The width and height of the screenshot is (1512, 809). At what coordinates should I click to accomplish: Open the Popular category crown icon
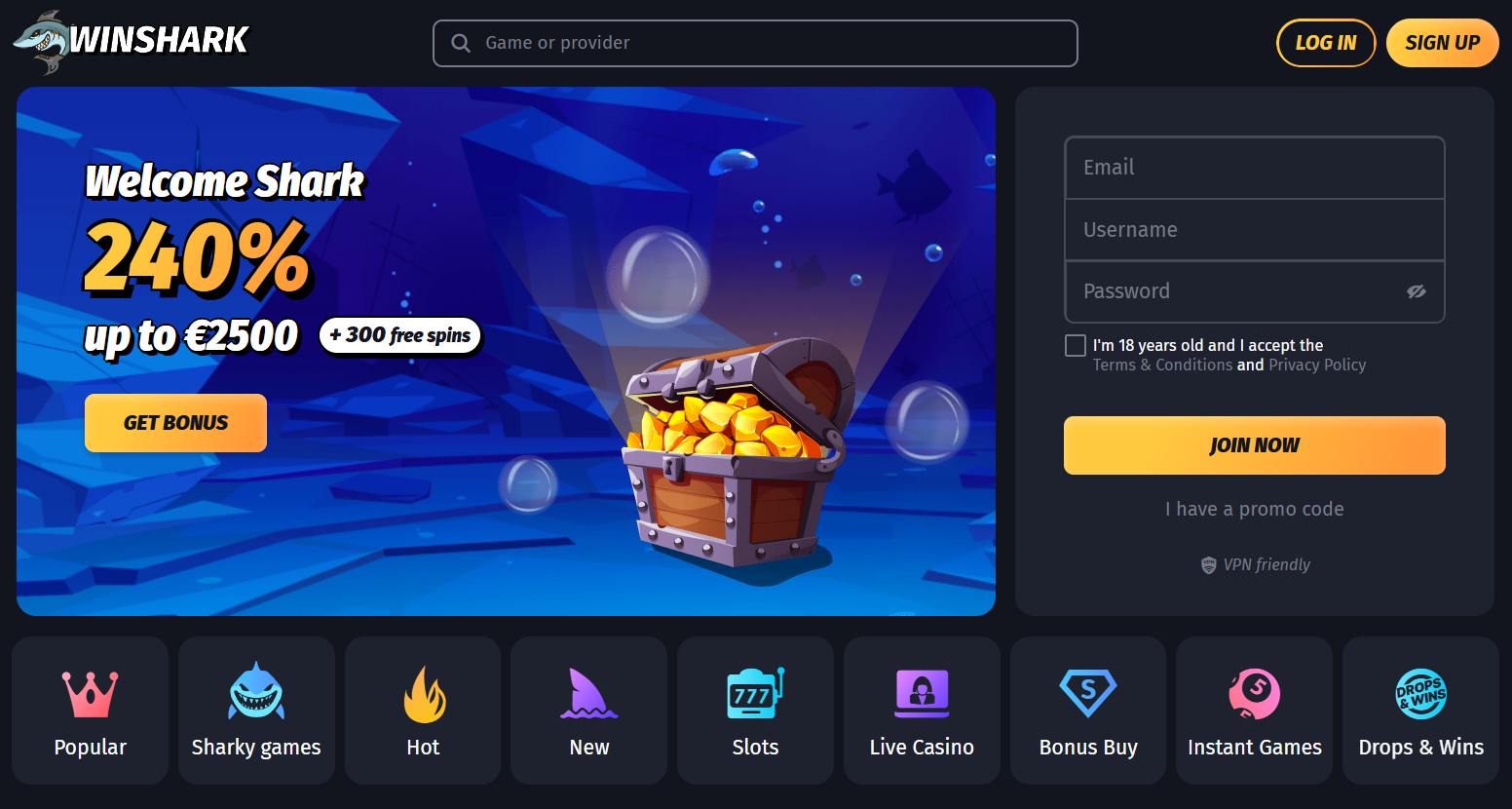90,694
